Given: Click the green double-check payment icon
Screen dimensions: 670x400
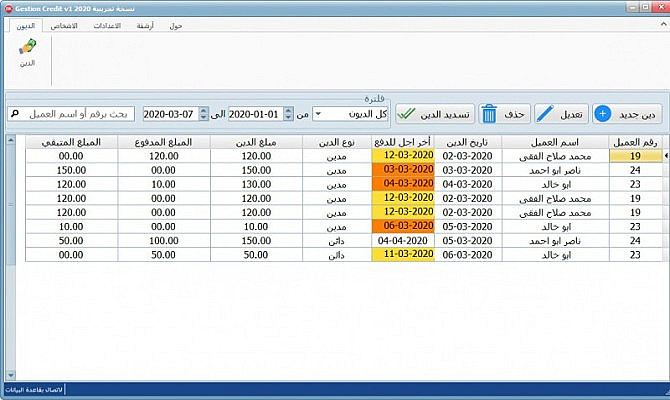Looking at the screenshot, I should click(406, 114).
